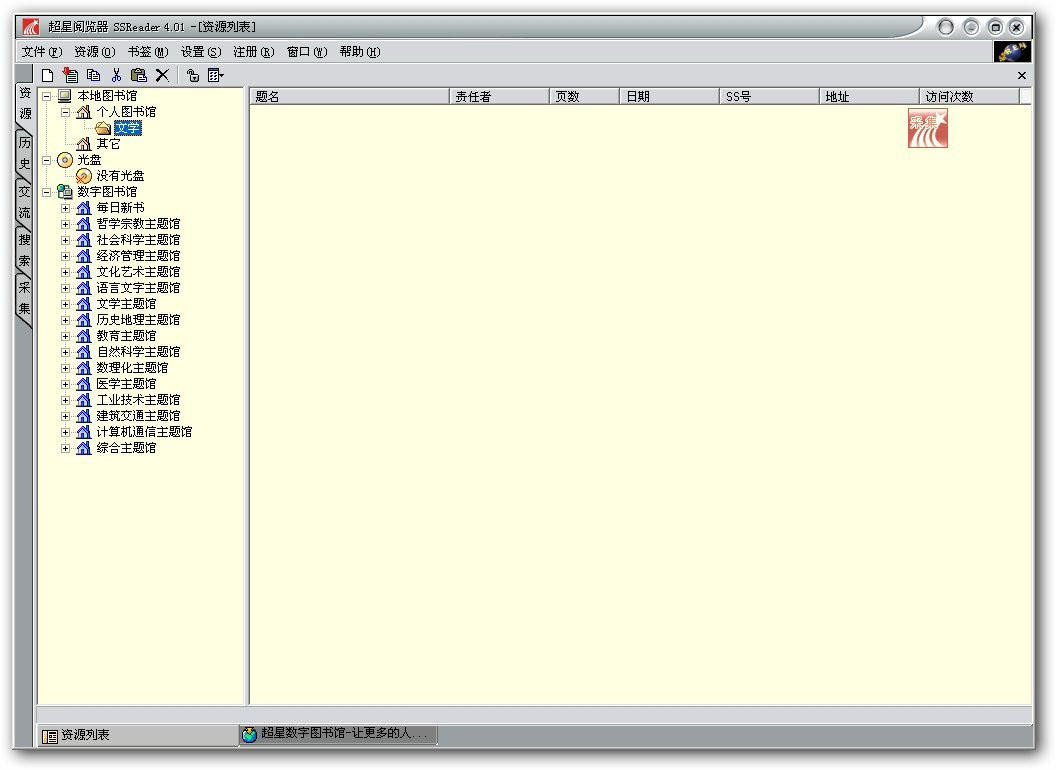Collapse the 数字图书馆 tree node
Screen dimensions: 1056x770
(x=46, y=192)
